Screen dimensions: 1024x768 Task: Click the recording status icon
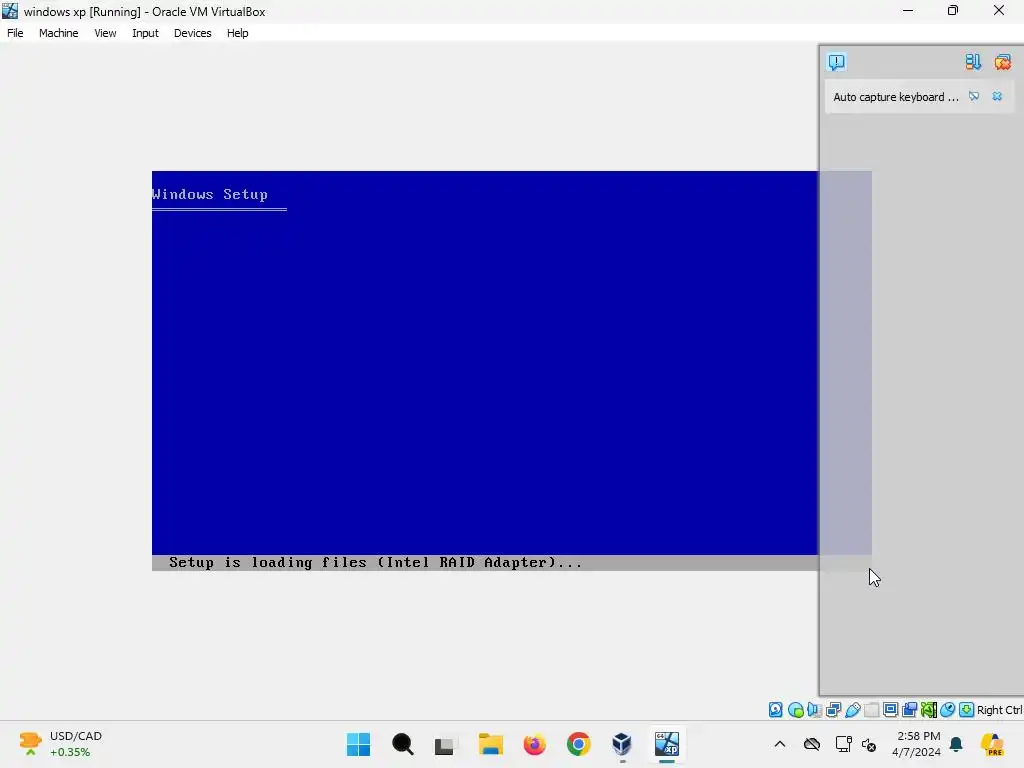pyautogui.click(x=909, y=710)
